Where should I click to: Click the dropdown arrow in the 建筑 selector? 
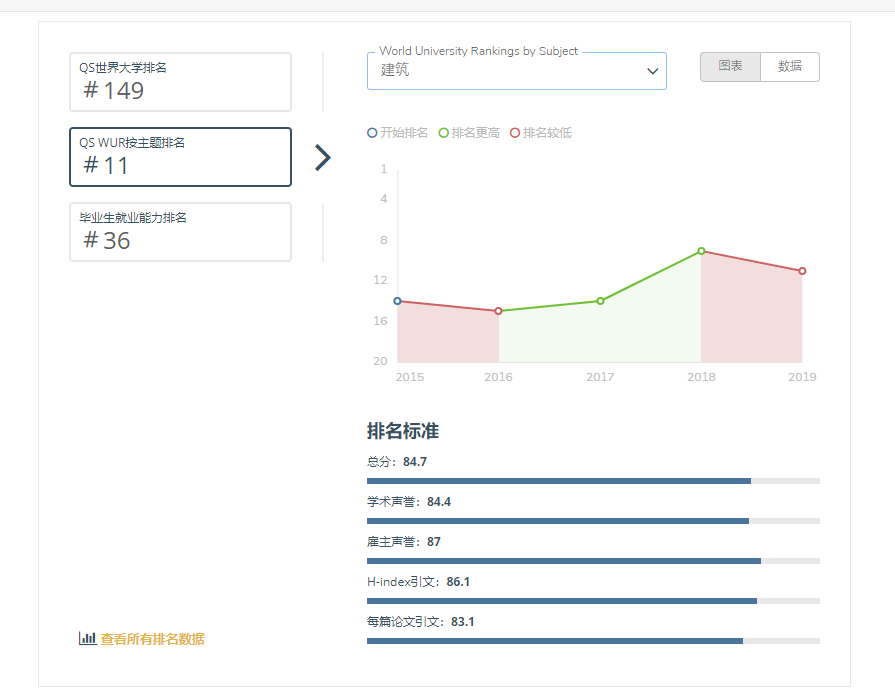[652, 71]
